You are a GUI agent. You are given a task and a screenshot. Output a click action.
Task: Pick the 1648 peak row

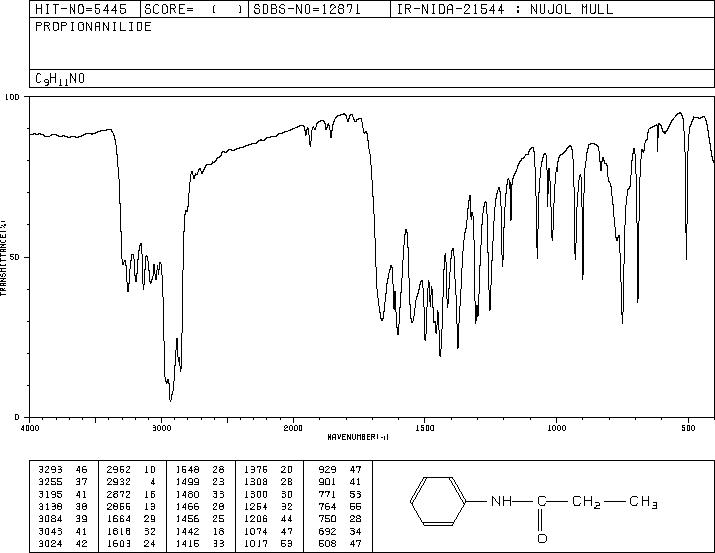pos(200,470)
